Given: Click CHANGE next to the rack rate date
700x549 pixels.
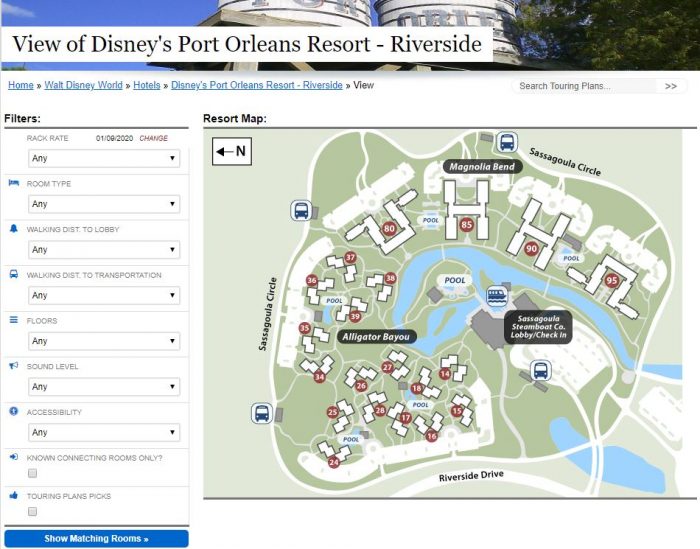Looking at the screenshot, I should click(x=153, y=138).
